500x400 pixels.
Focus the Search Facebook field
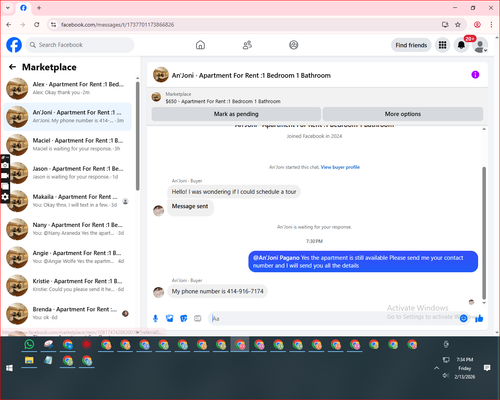tap(80, 45)
